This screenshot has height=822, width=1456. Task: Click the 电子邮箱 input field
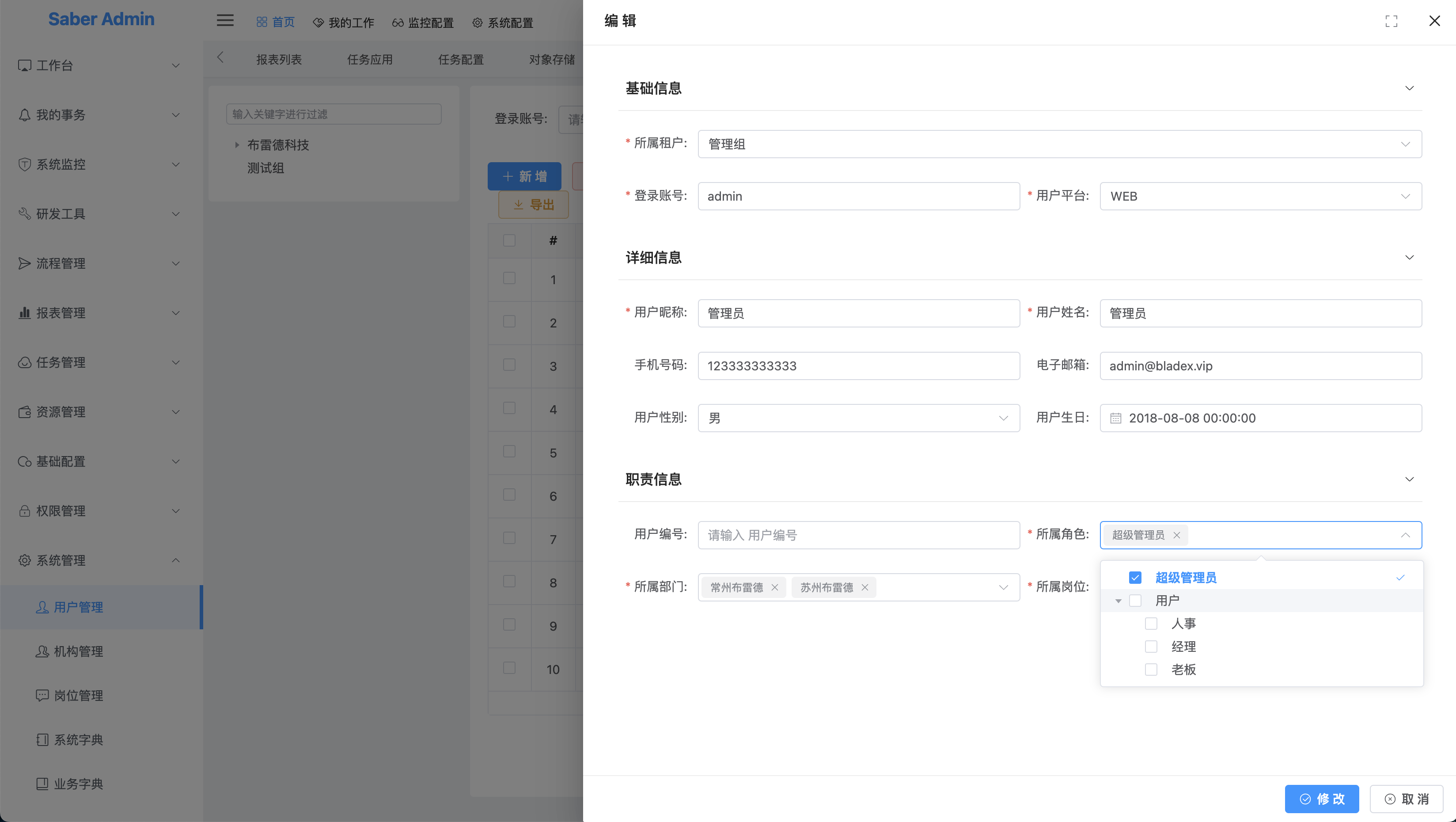click(x=1260, y=366)
